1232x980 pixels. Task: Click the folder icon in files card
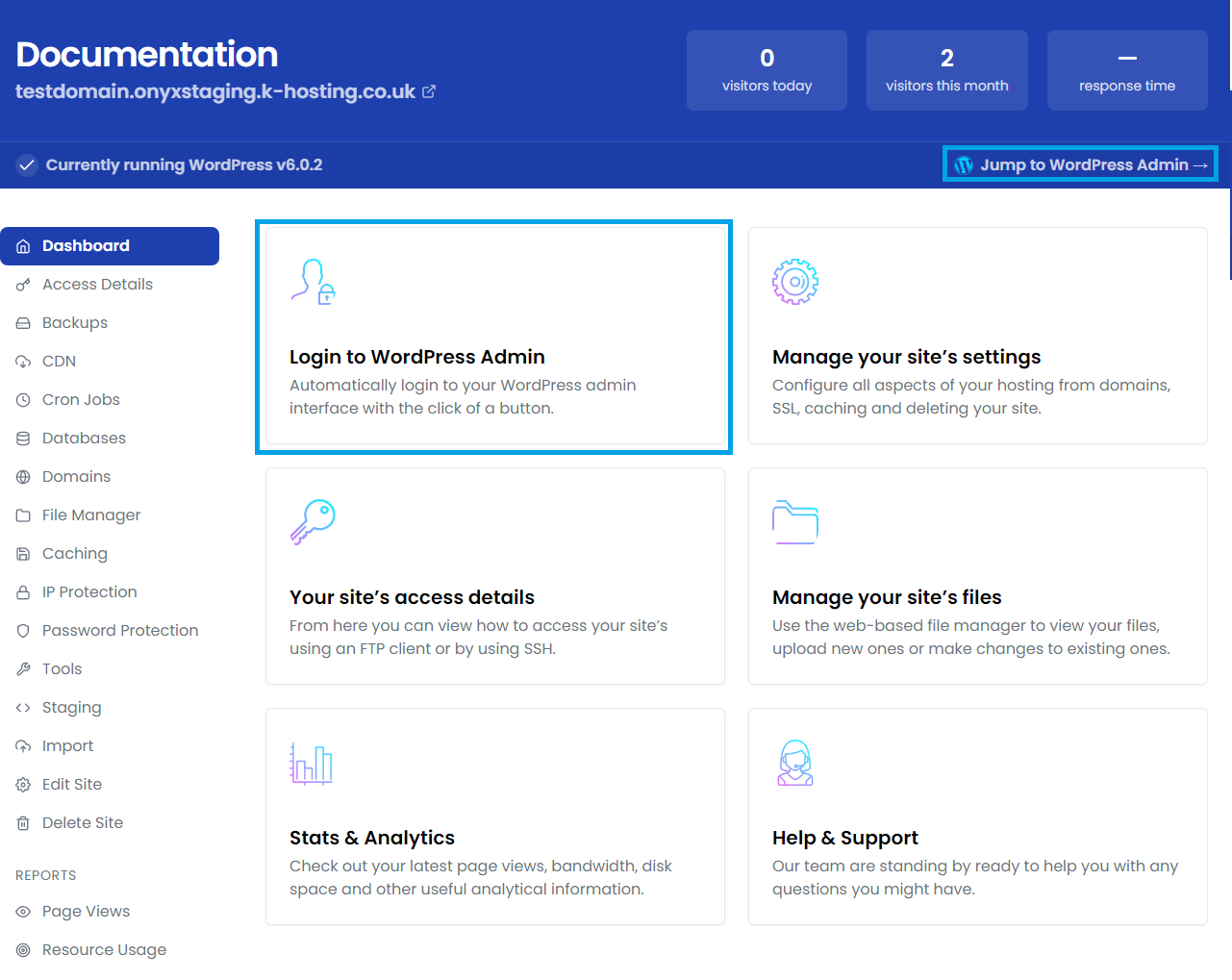tap(795, 522)
